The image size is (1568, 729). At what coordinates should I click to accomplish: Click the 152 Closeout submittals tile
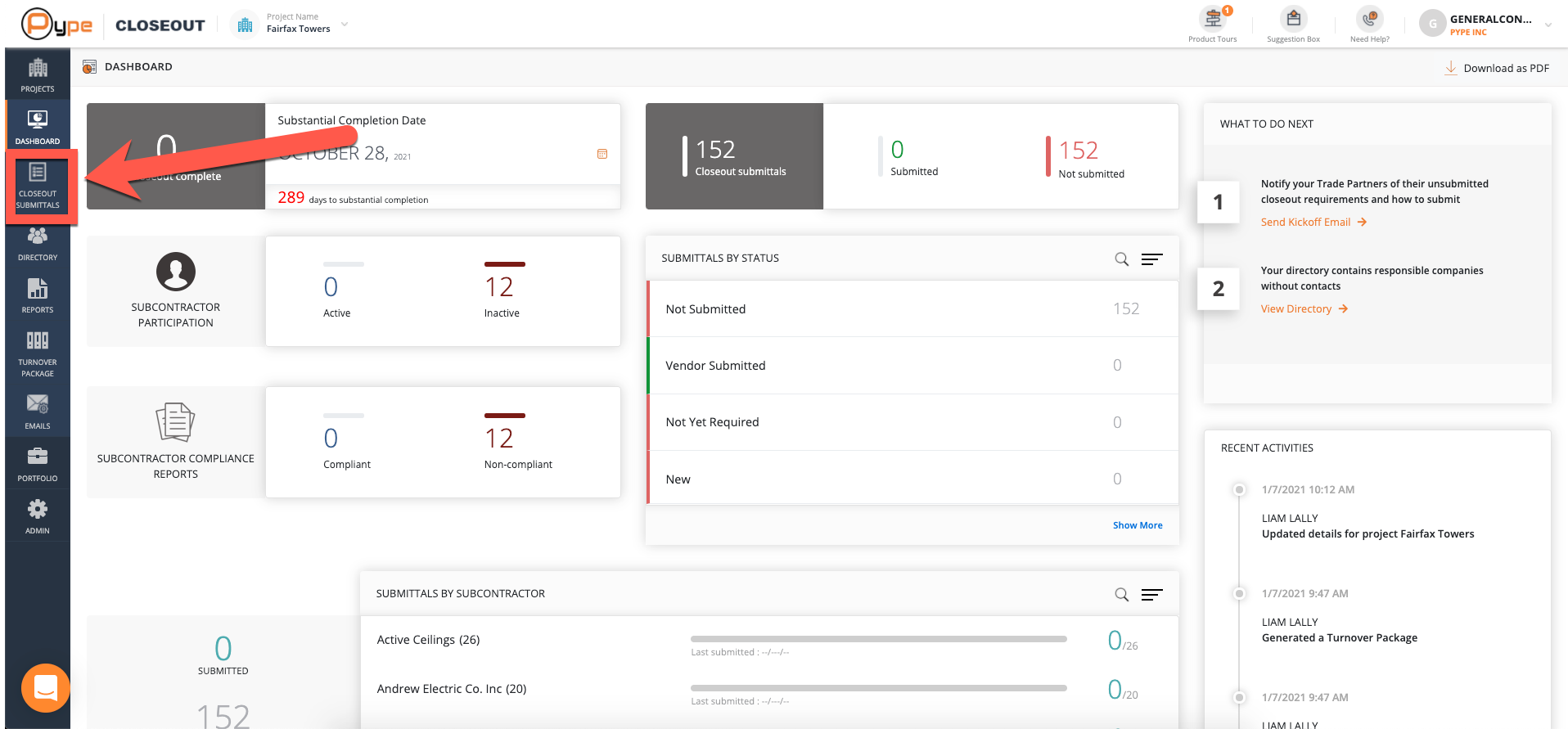tap(734, 156)
